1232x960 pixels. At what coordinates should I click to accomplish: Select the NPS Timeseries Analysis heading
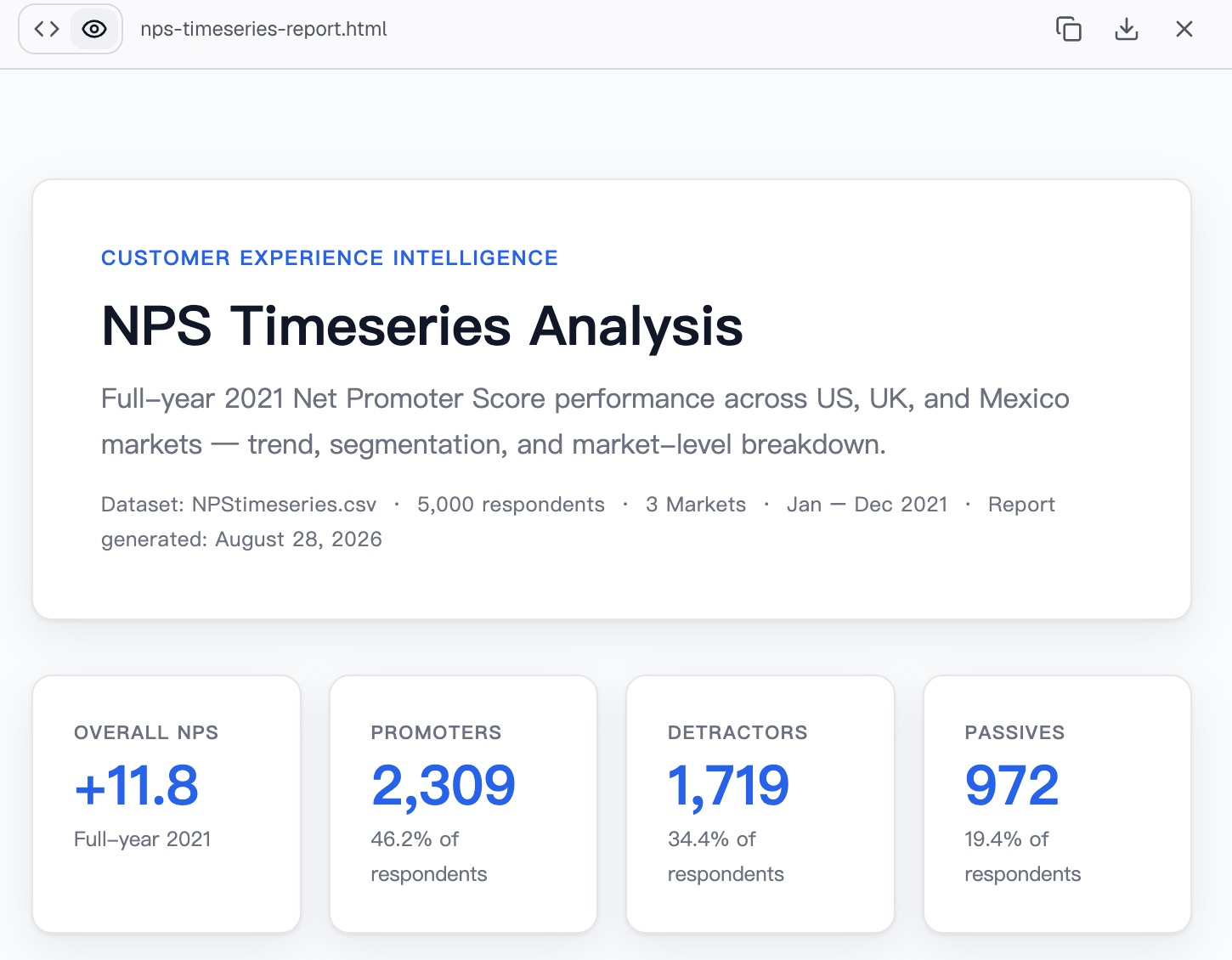421,326
